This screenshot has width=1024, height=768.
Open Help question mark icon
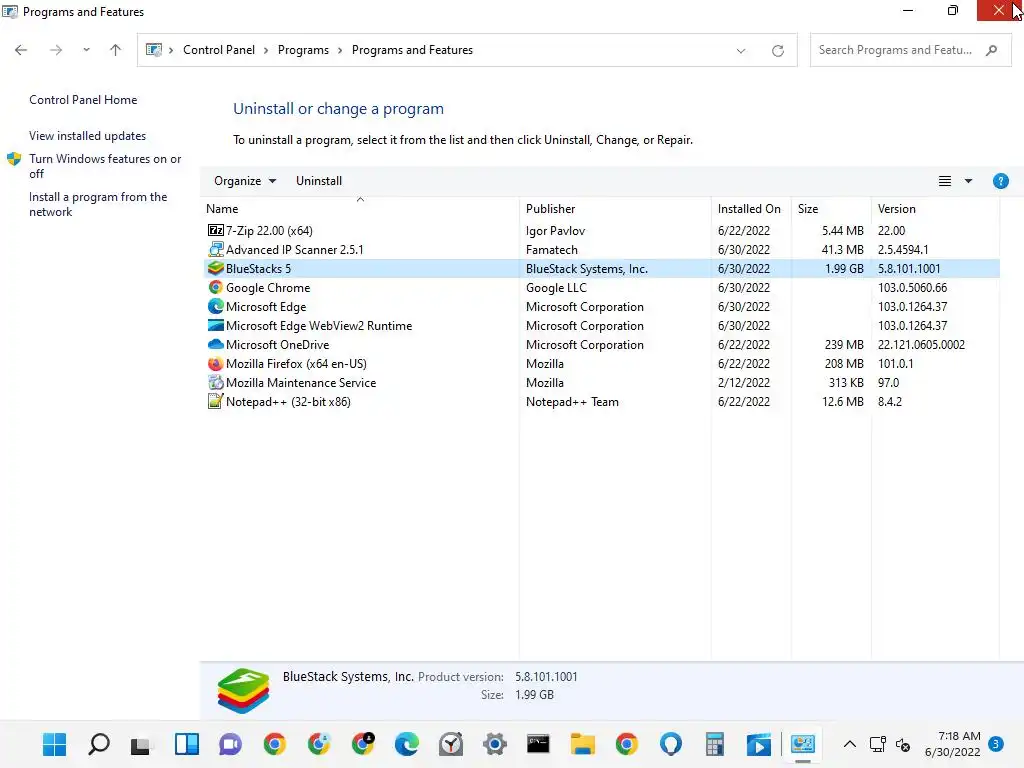tap(1000, 181)
